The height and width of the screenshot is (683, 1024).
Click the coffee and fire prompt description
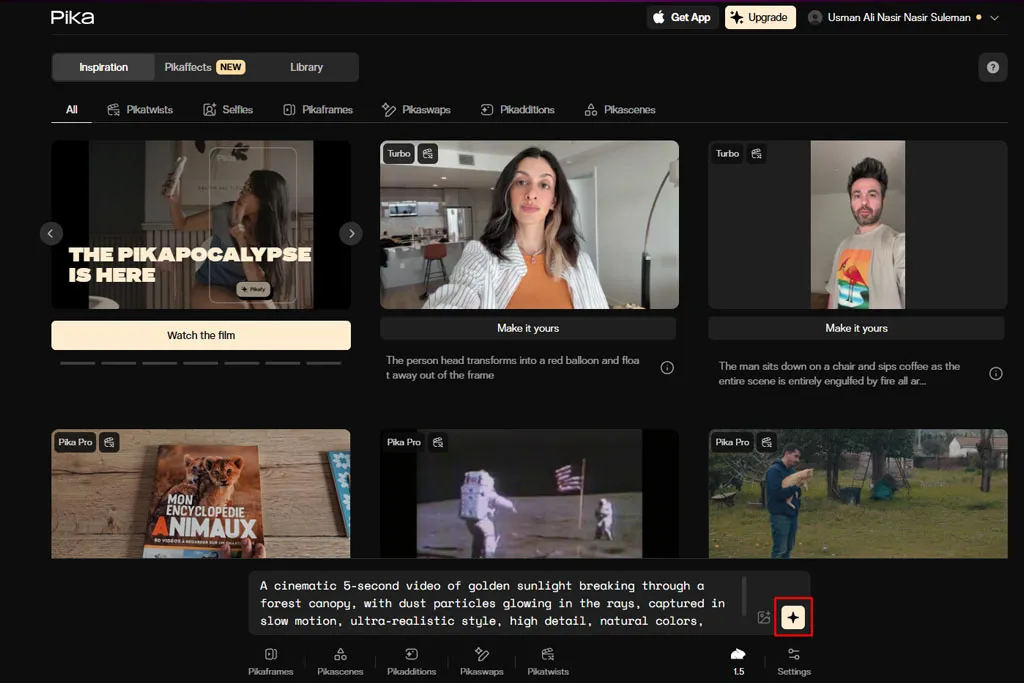[x=839, y=373]
